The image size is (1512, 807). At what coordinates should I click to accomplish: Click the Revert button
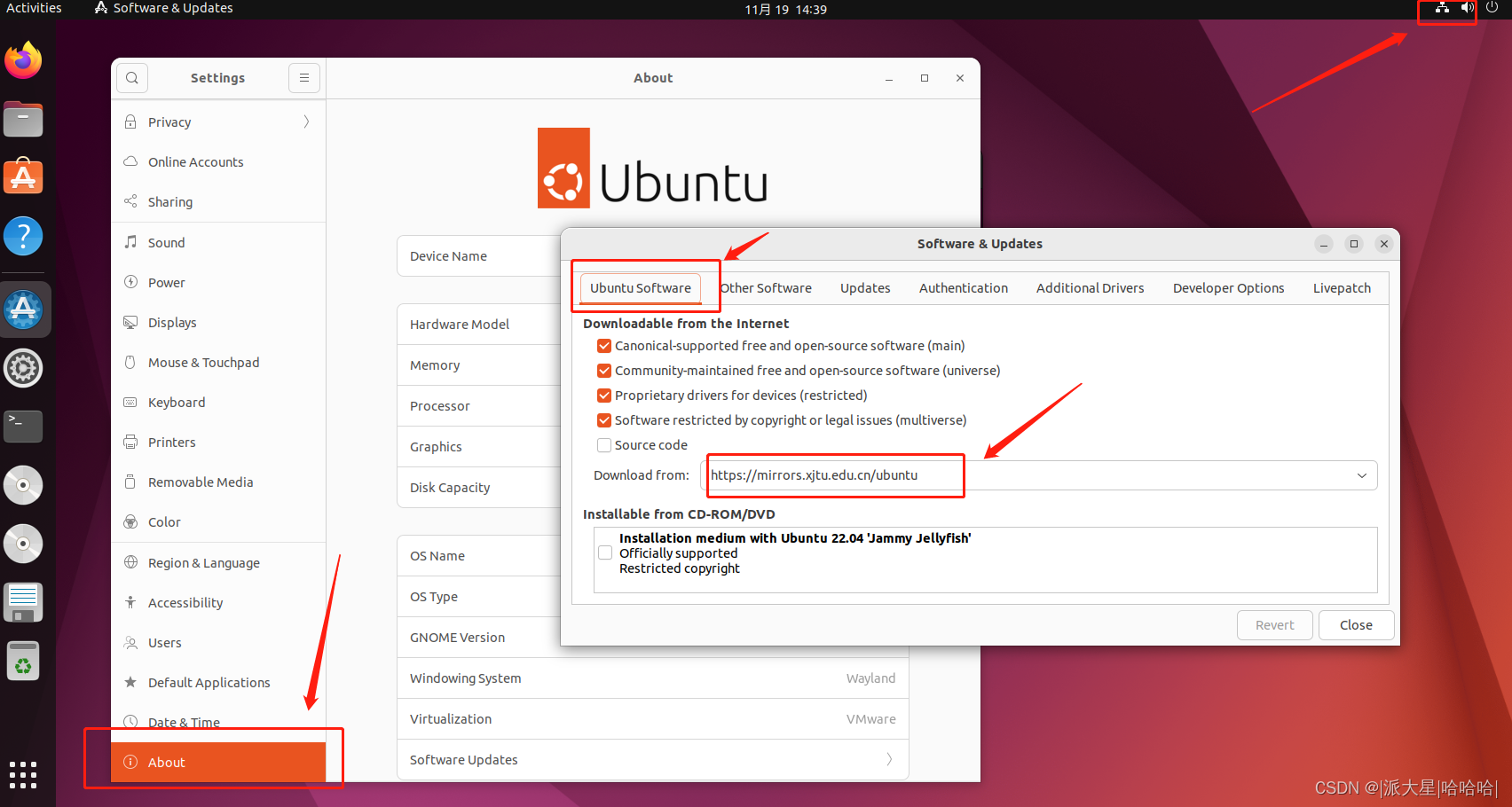1275,625
